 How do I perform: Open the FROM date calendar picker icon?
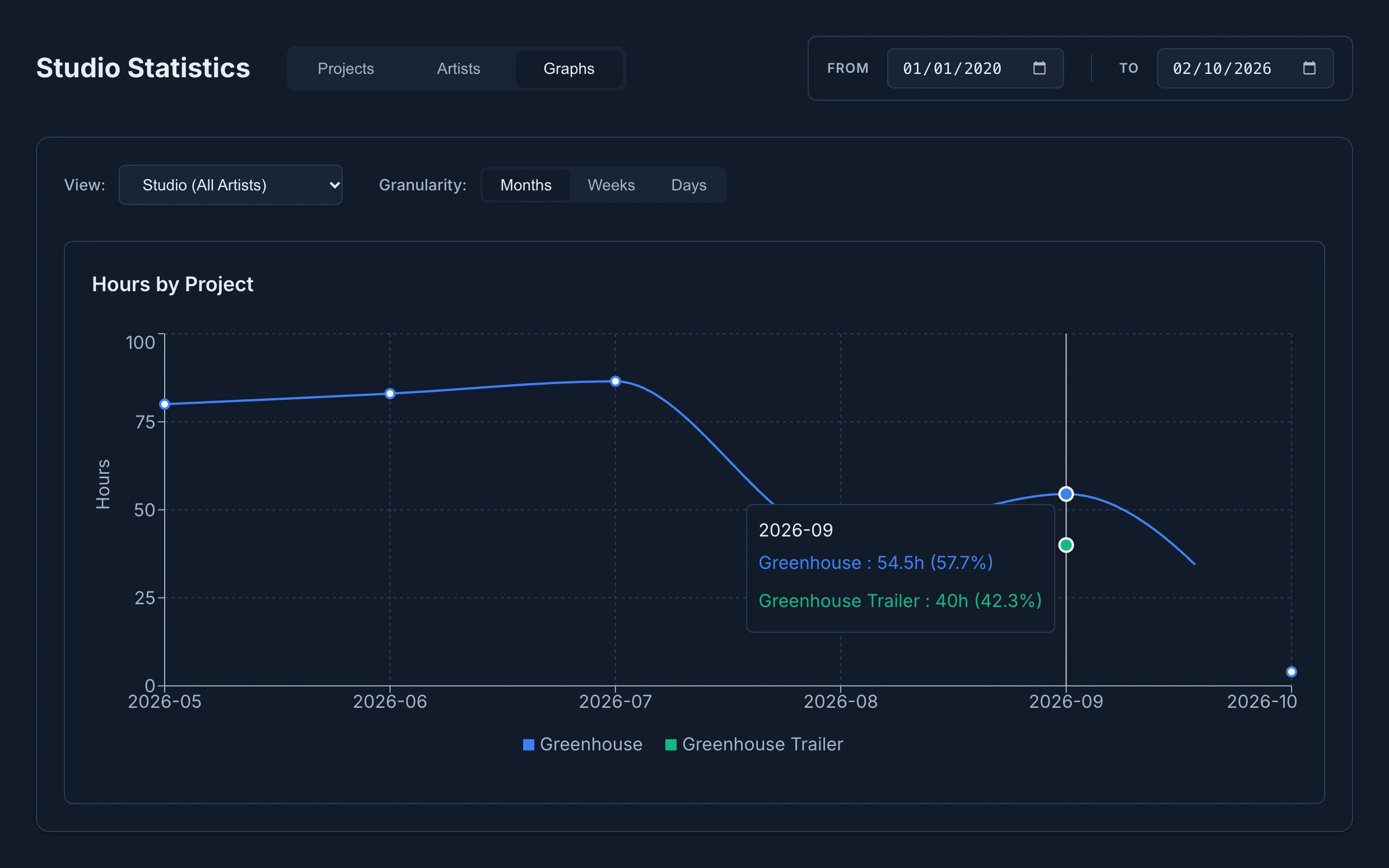click(x=1039, y=68)
